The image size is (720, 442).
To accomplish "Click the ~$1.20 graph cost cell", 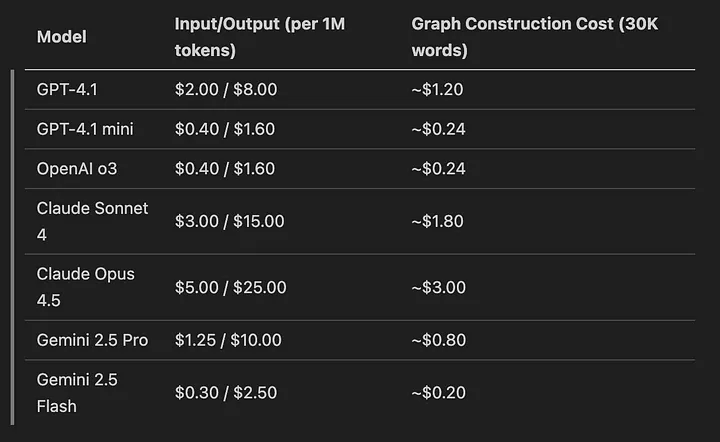I will click(437, 89).
